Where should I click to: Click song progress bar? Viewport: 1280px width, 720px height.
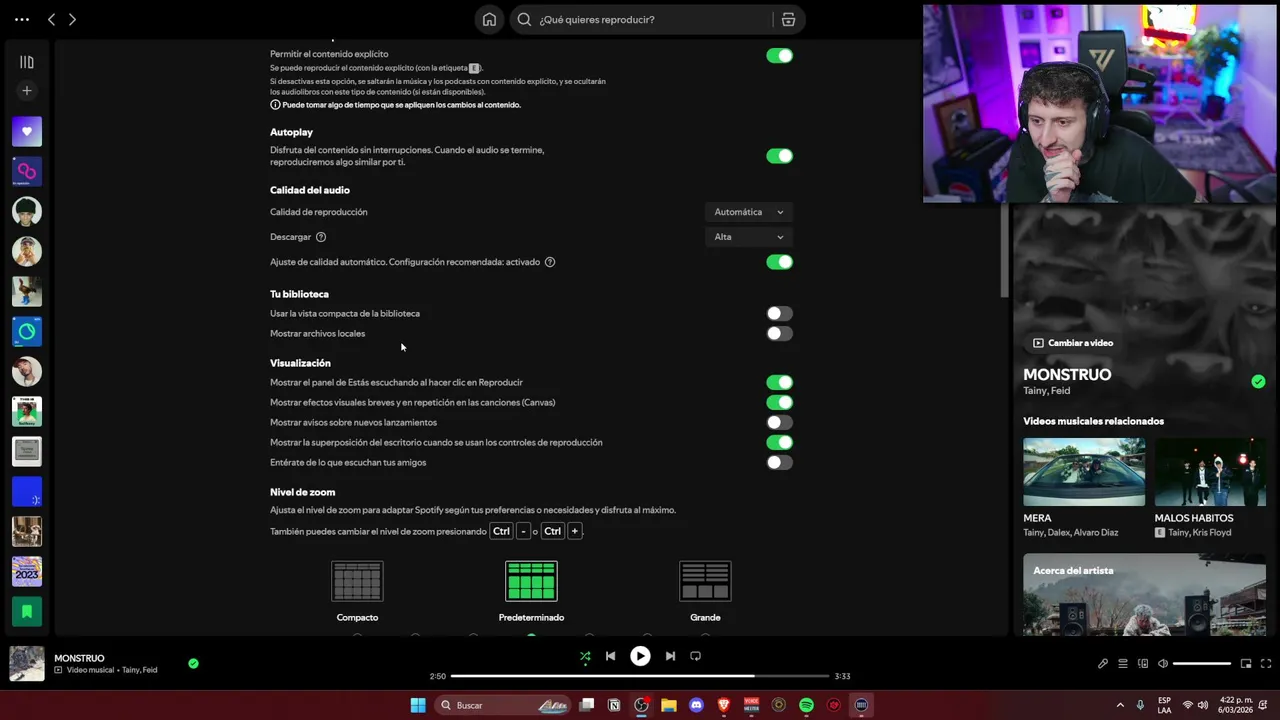[x=640, y=676]
